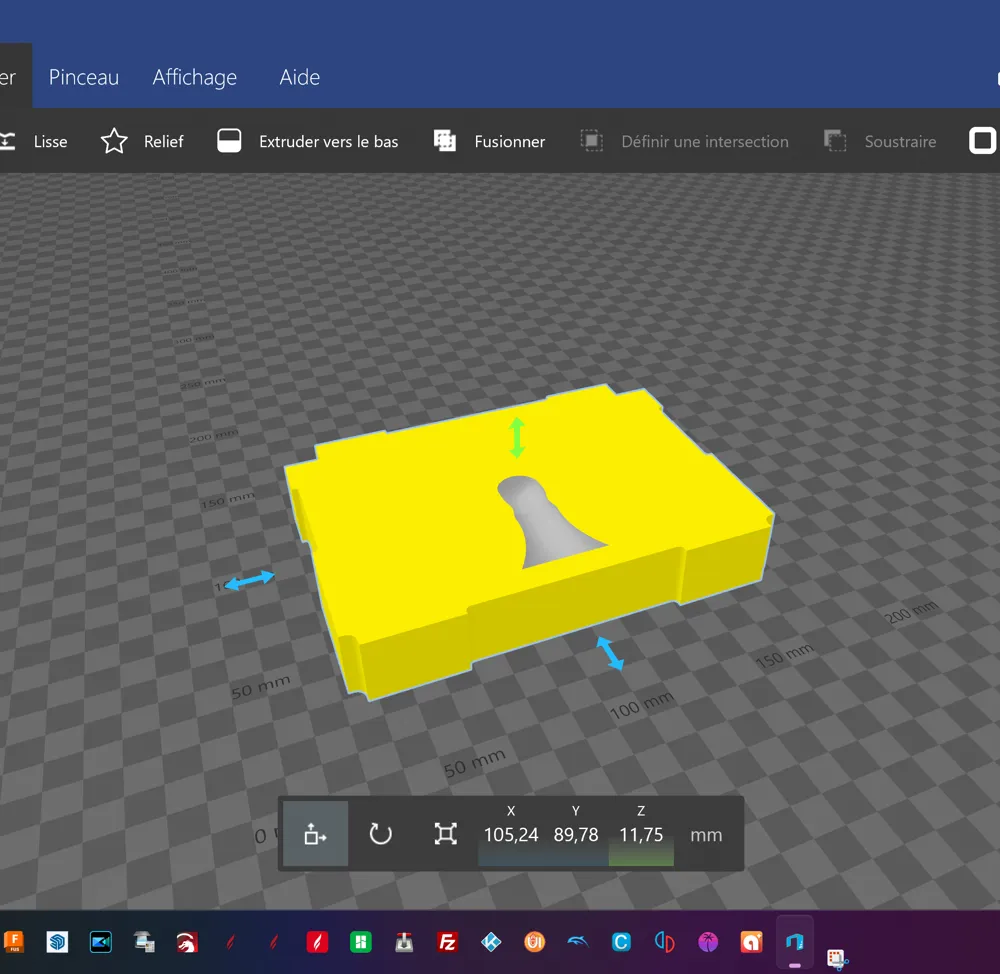The width and height of the screenshot is (1000, 974).
Task: Launch Dolphin emulator from the taskbar
Action: tap(578, 942)
